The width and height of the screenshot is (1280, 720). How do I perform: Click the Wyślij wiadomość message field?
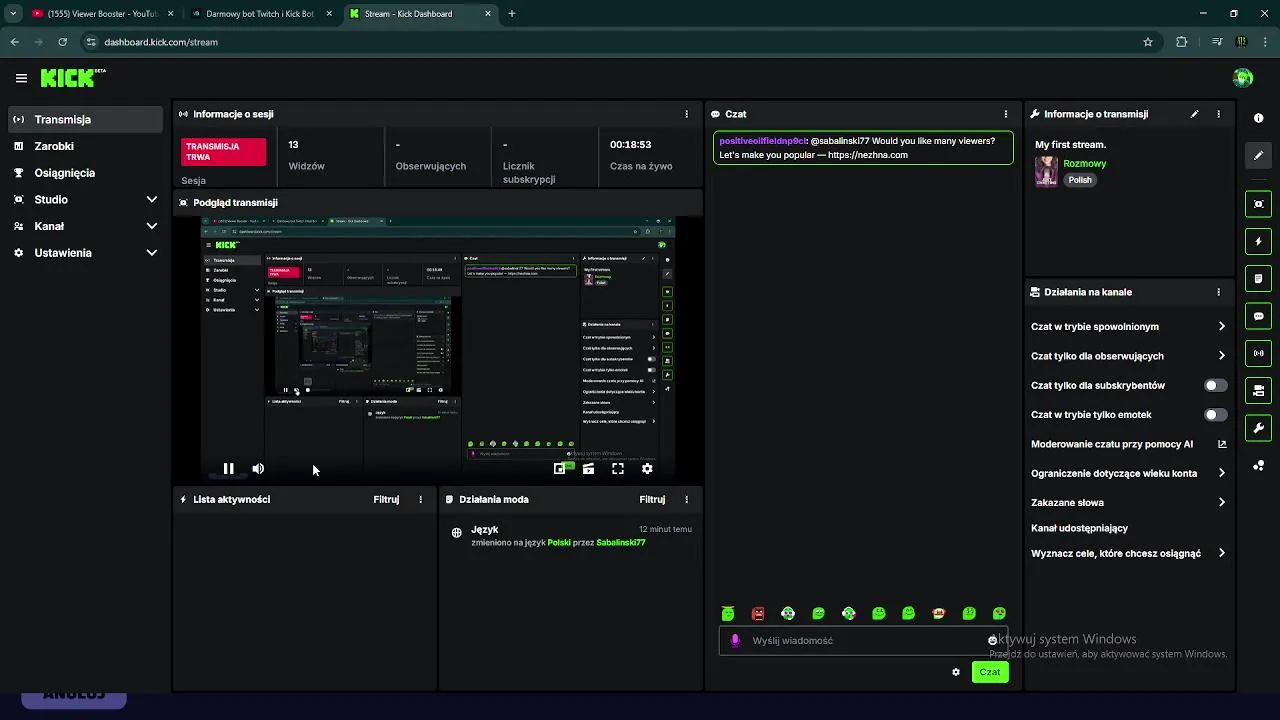point(864,641)
